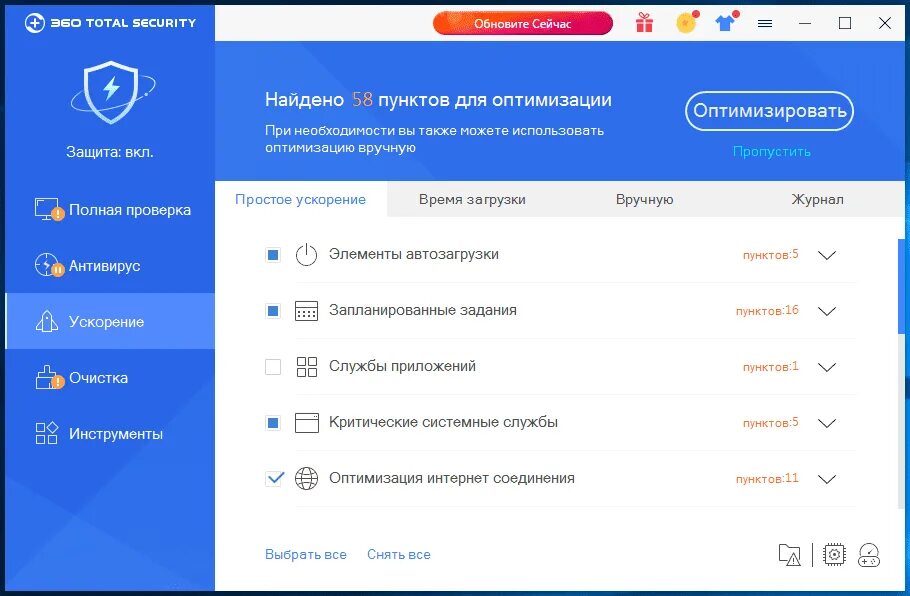The height and width of the screenshot is (596, 910).
Task: Expand the Оптимизация интернет соединения row chevron
Action: pyautogui.click(x=826, y=479)
